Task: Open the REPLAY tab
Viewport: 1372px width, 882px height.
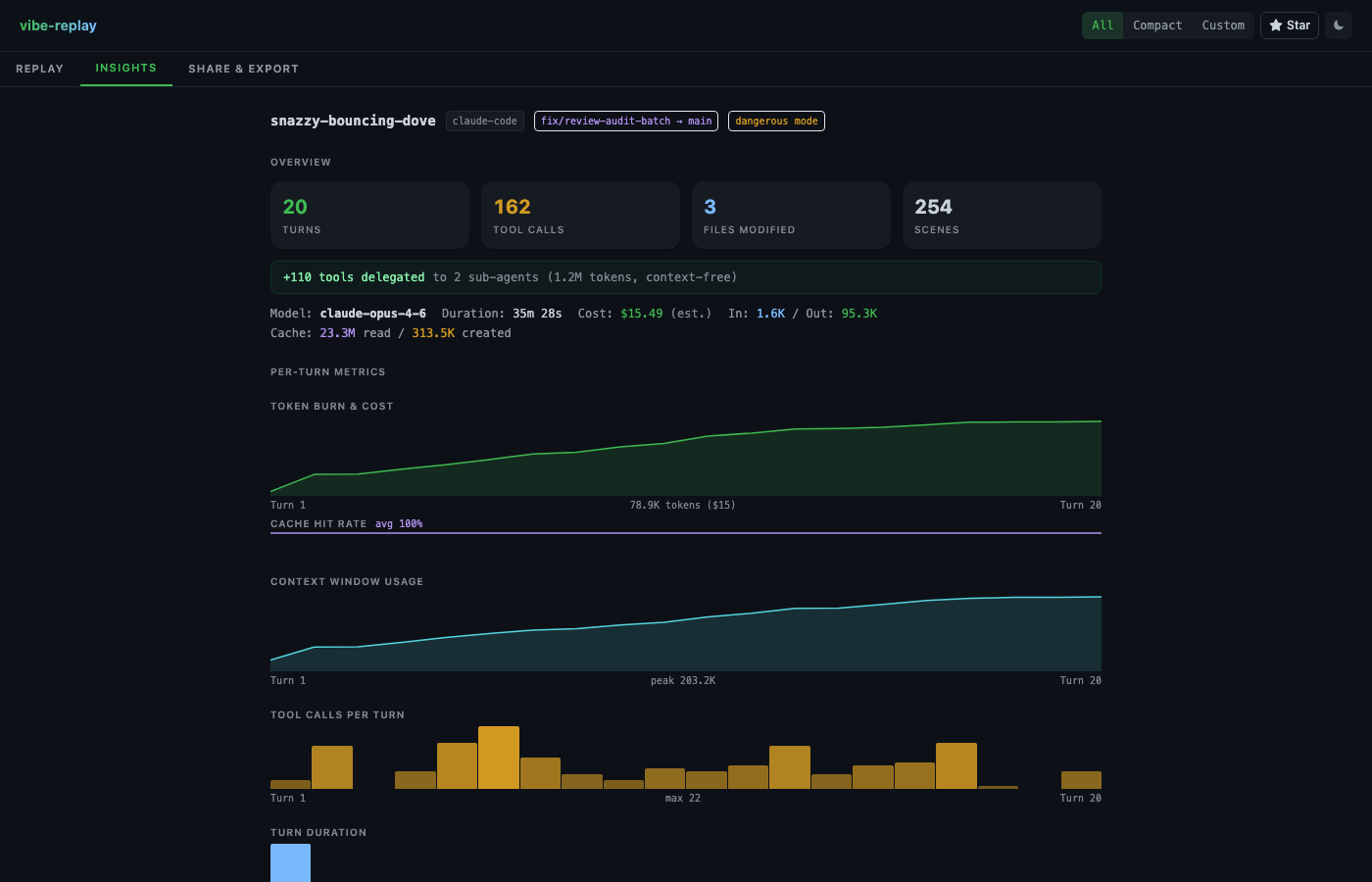Action: (39, 69)
